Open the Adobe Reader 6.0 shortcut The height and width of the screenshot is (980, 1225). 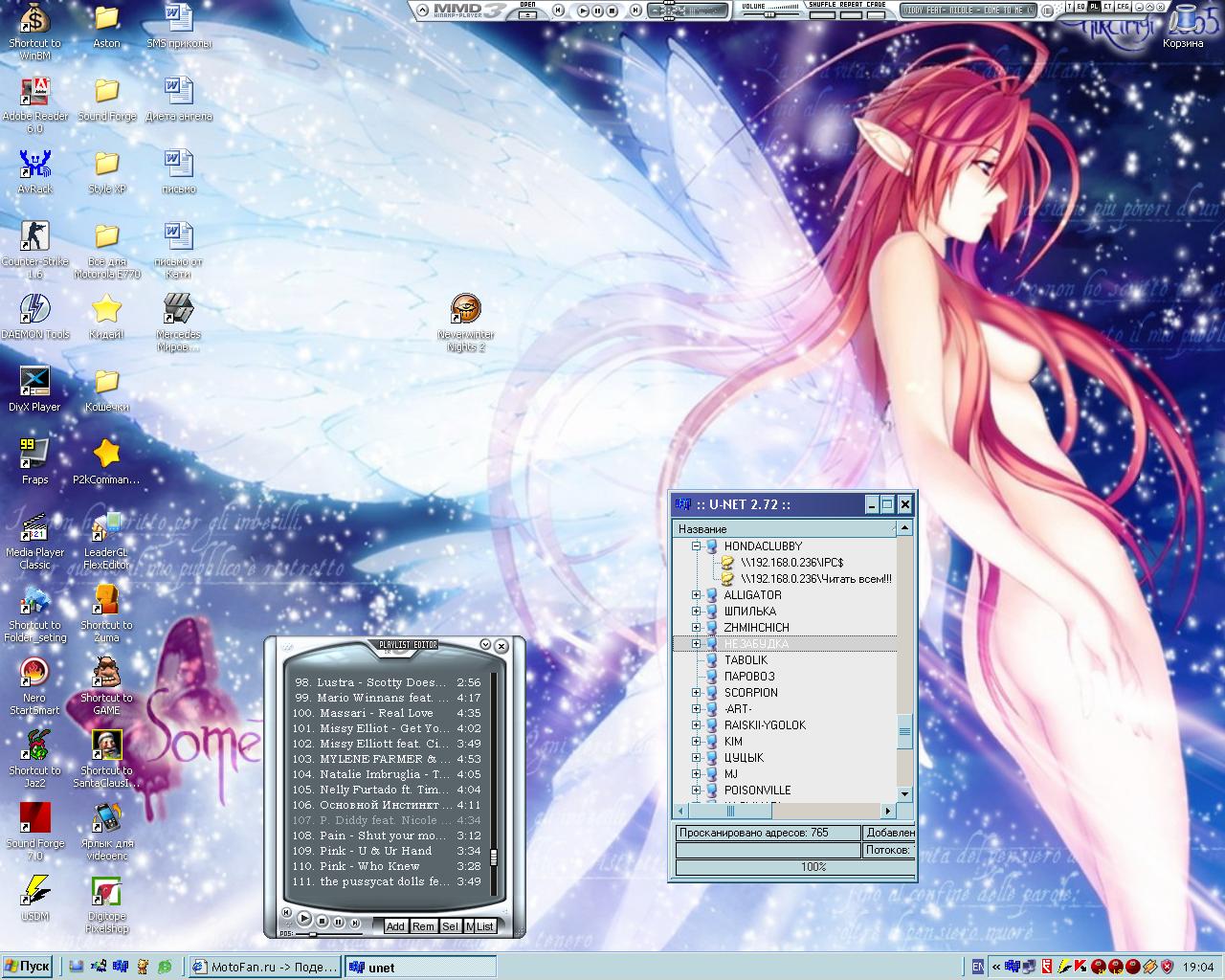[34, 103]
